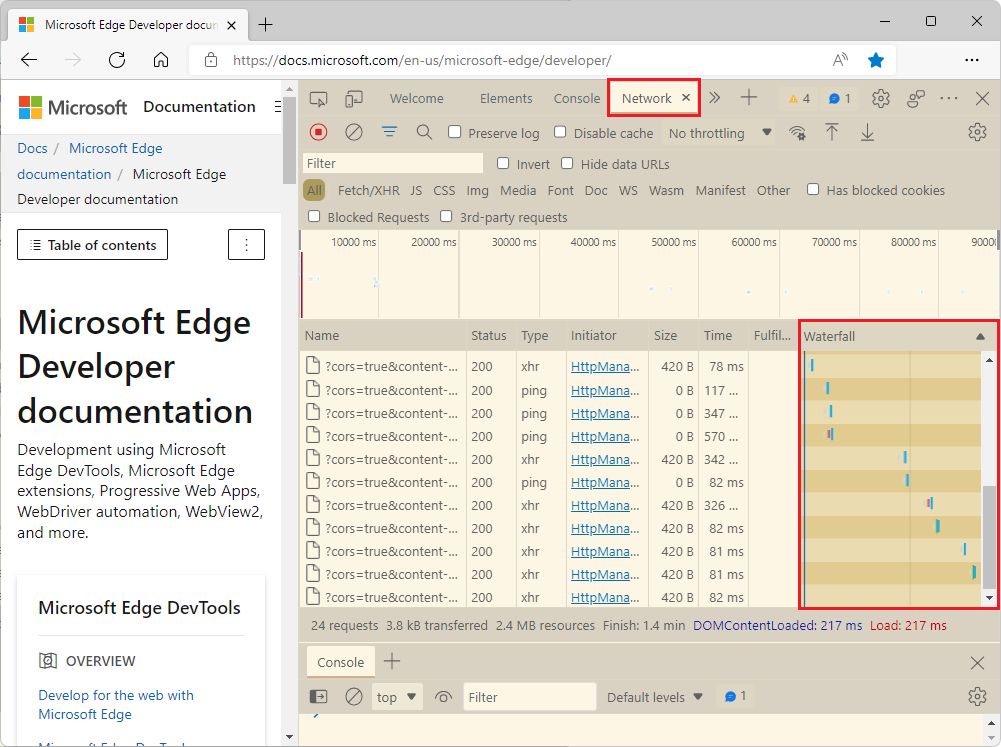Click the console Filter text box
Image resolution: width=1001 pixels, height=747 pixels.
pyautogui.click(x=530, y=697)
